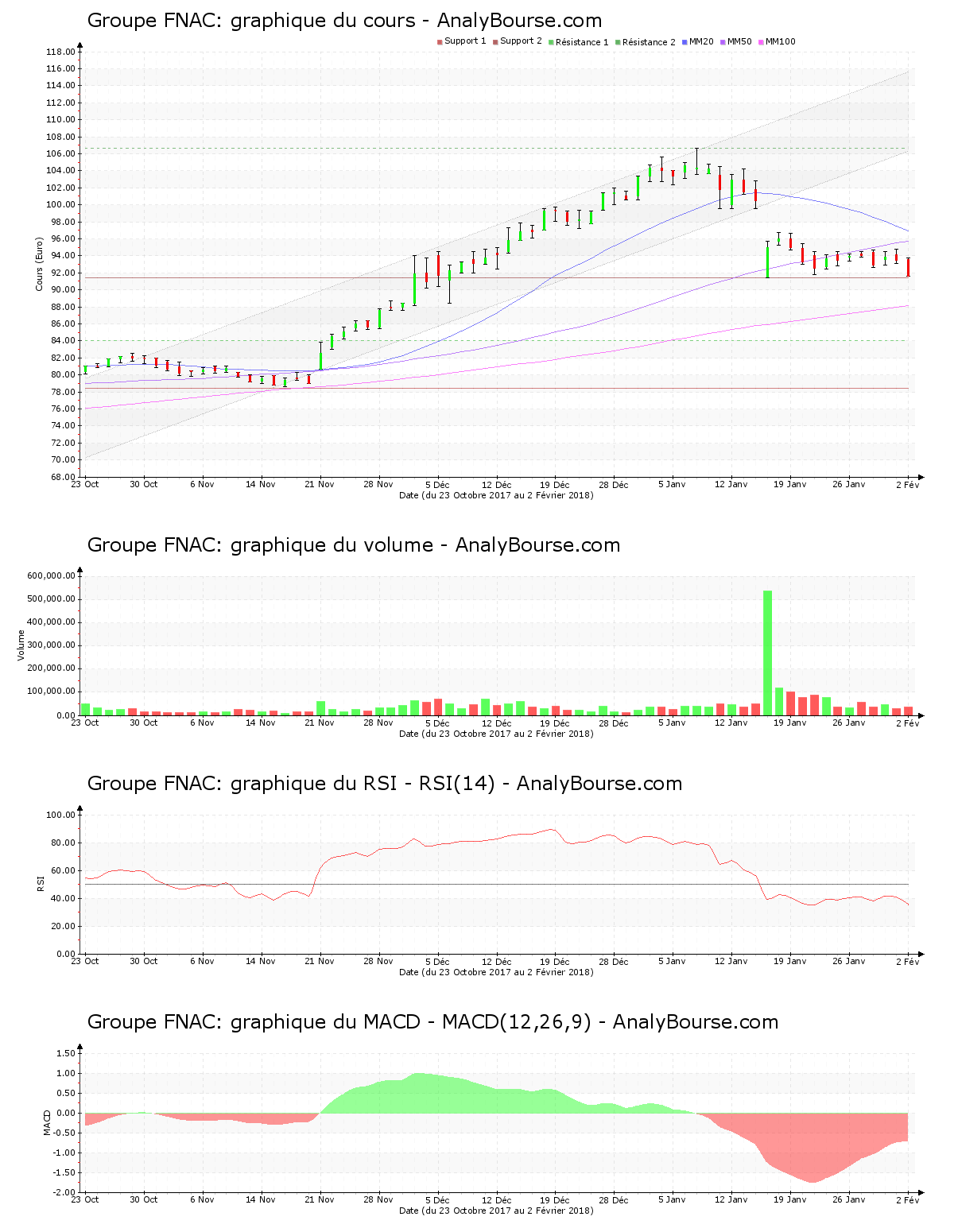Click the MM20 legend color square
The height and width of the screenshot is (1232, 954).
[x=684, y=42]
